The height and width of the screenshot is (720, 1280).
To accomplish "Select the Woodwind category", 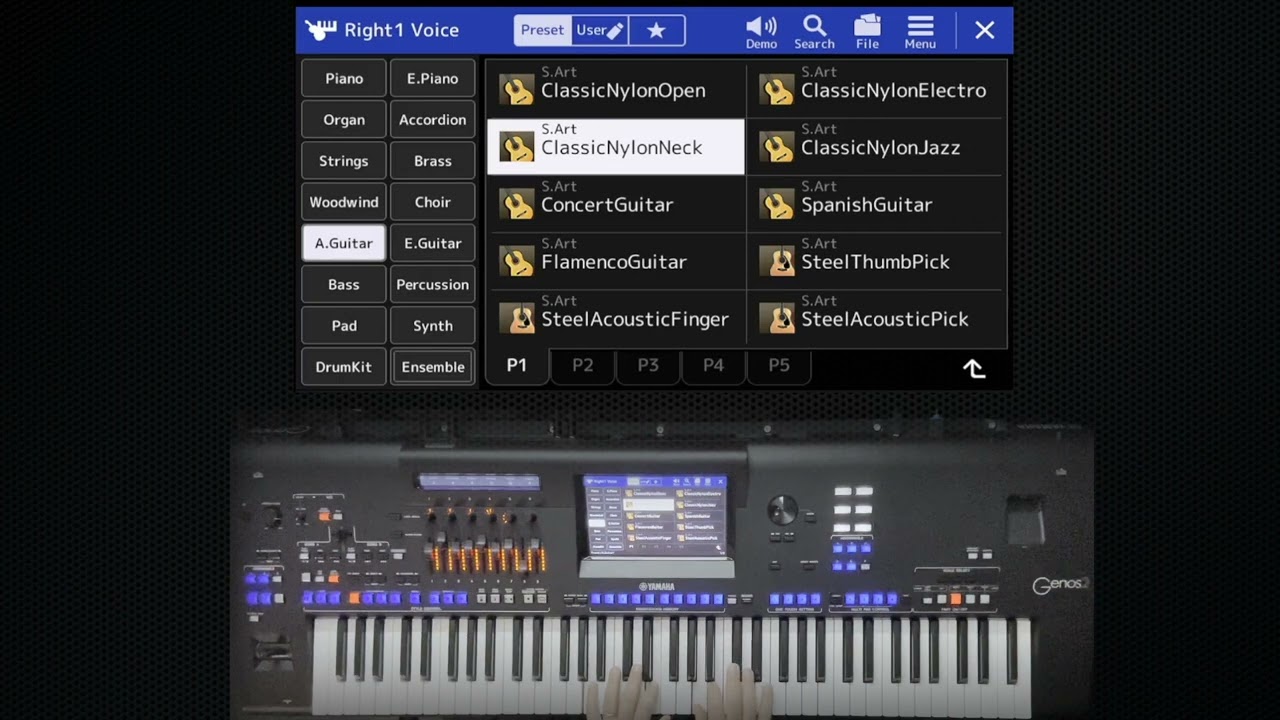I will [x=344, y=202].
